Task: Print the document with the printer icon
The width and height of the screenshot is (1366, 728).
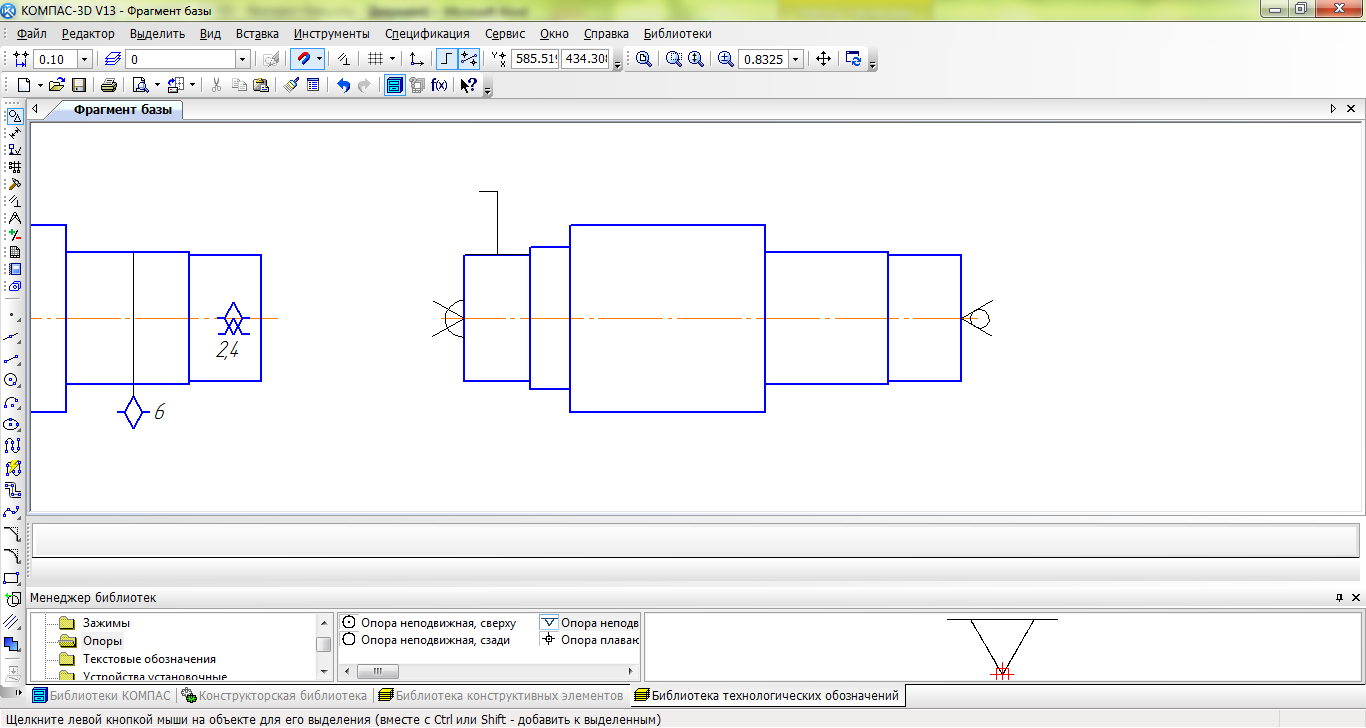Action: (x=109, y=86)
